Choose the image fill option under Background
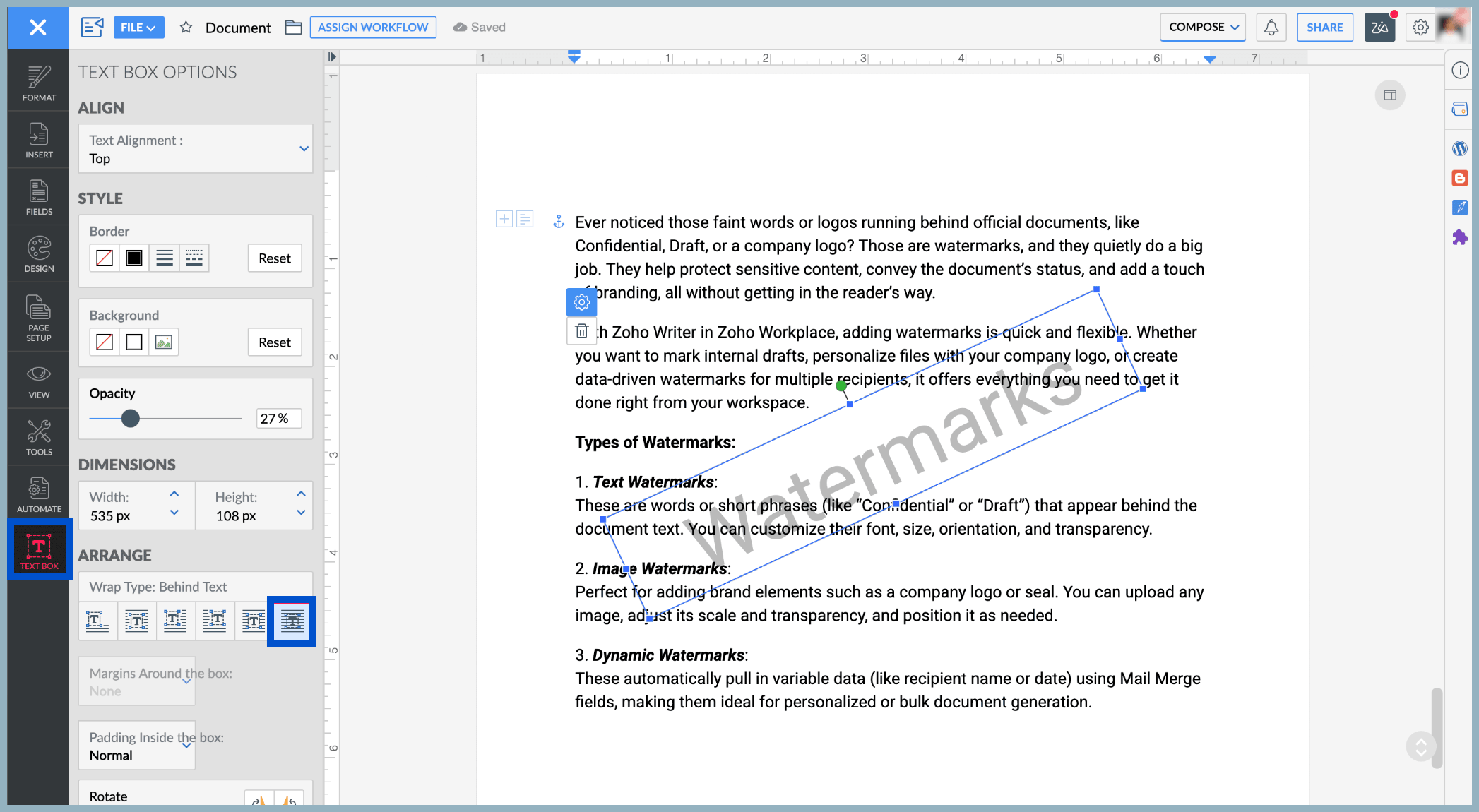 pos(163,342)
